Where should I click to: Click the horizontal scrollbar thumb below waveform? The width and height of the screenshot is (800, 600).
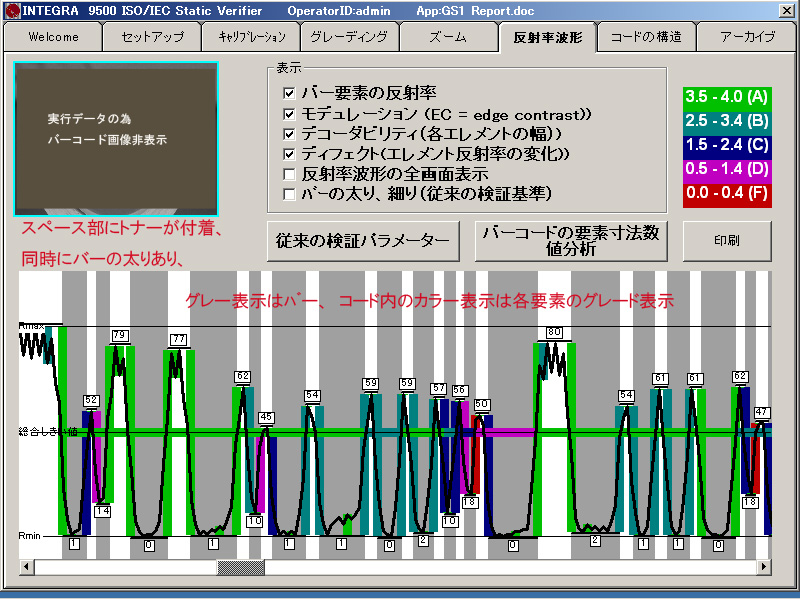(x=241, y=568)
